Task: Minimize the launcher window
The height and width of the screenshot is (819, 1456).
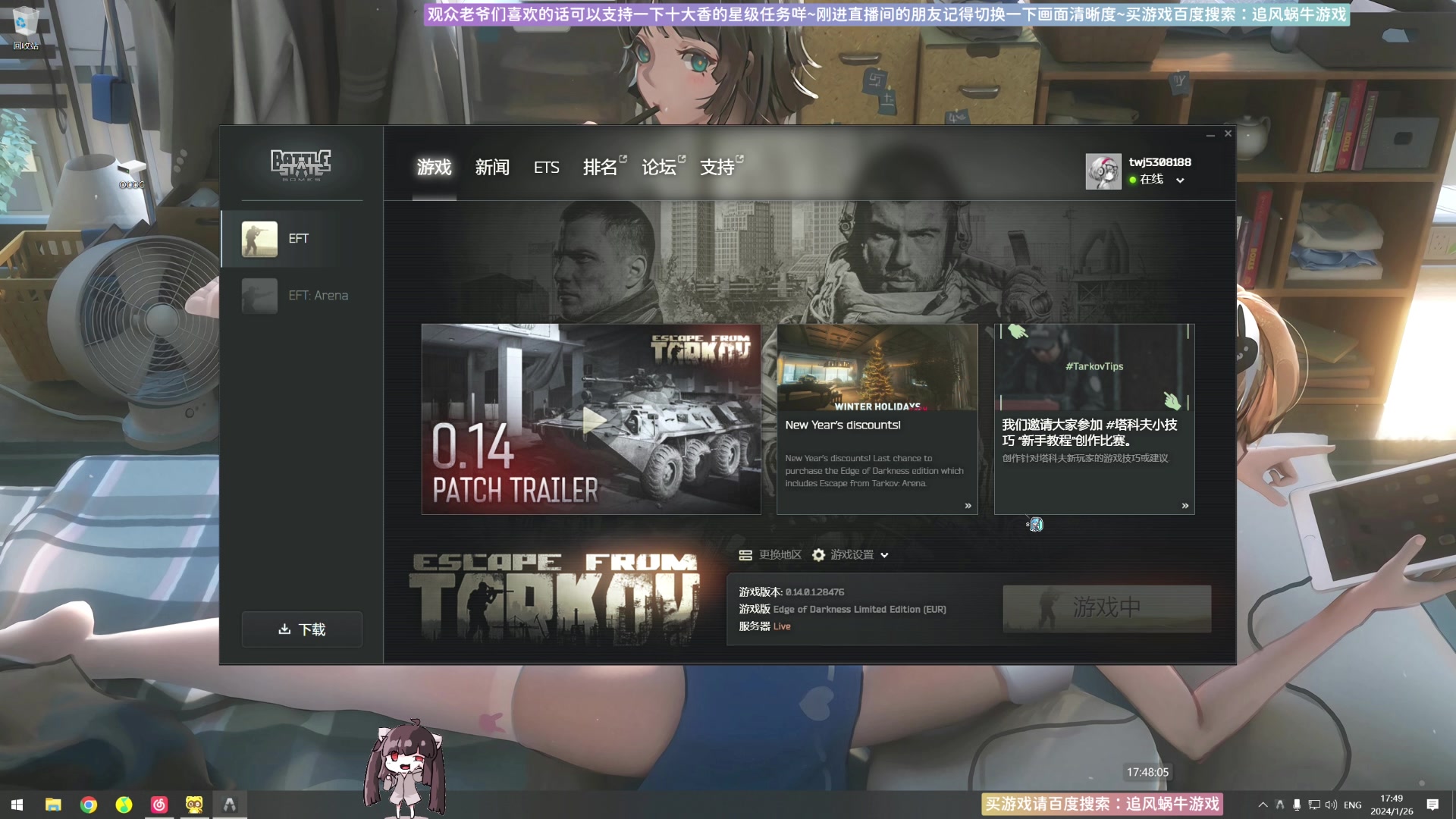Action: (1210, 134)
